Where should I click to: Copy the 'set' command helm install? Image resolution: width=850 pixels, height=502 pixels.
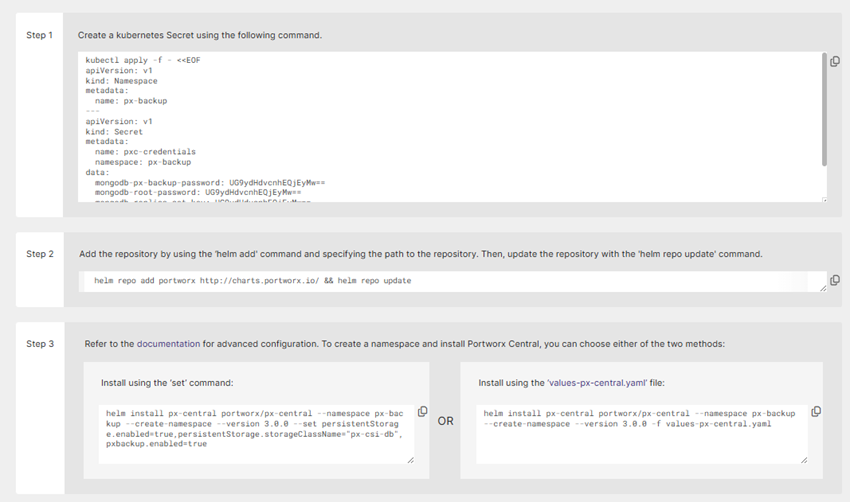click(423, 412)
